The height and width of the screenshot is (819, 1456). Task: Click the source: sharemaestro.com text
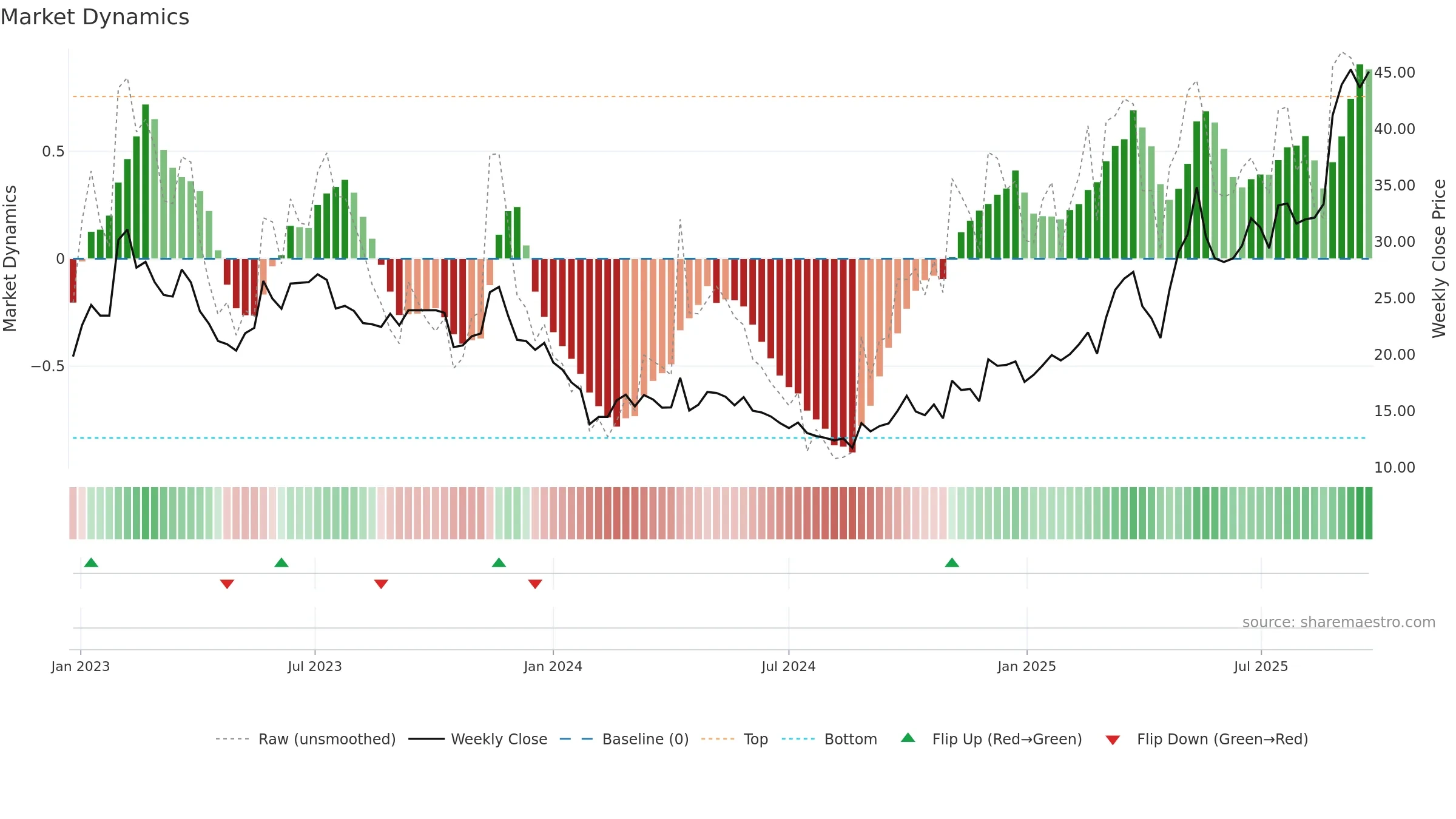[1339, 622]
